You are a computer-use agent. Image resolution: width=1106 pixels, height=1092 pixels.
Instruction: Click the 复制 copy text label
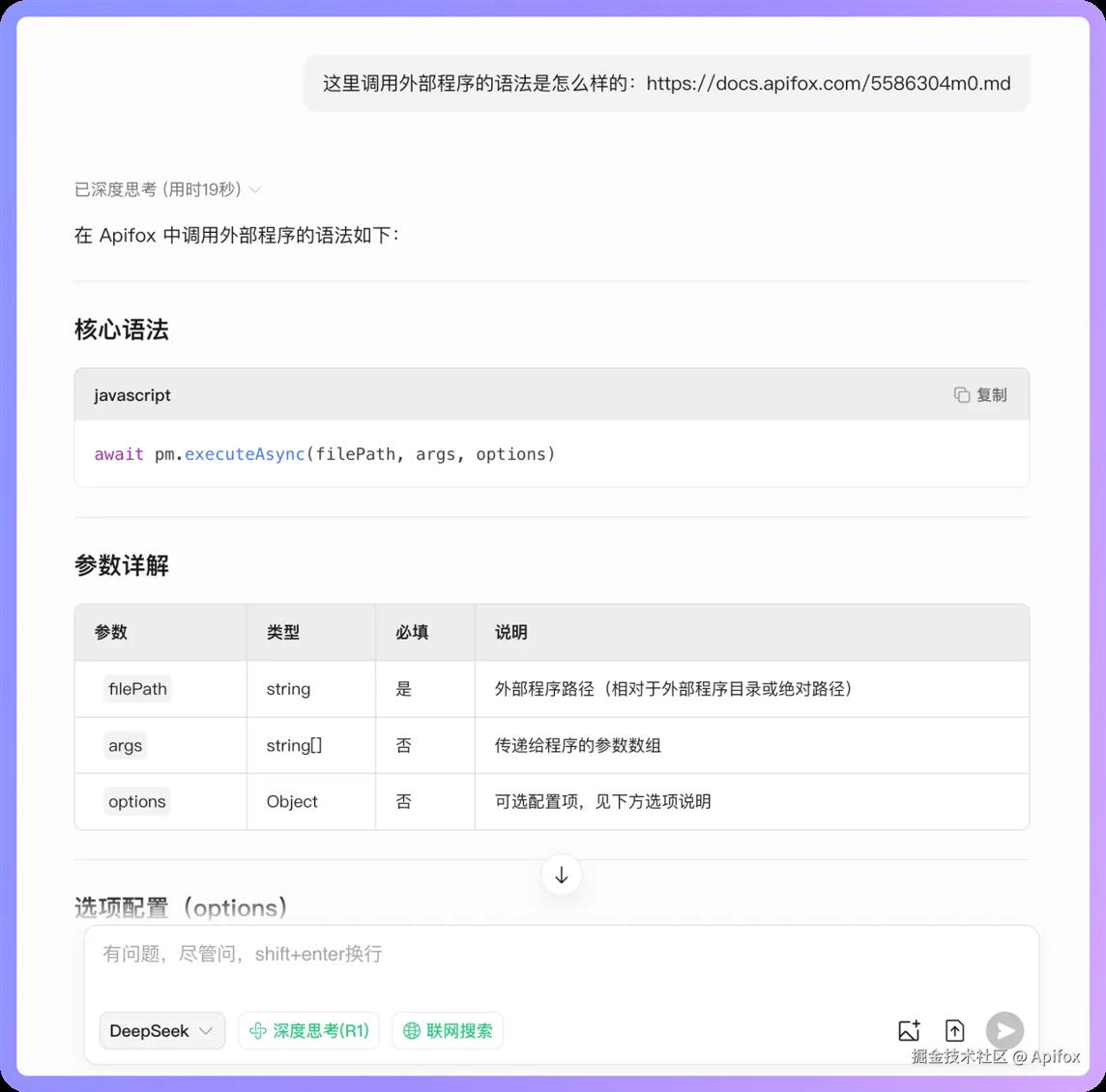[992, 395]
